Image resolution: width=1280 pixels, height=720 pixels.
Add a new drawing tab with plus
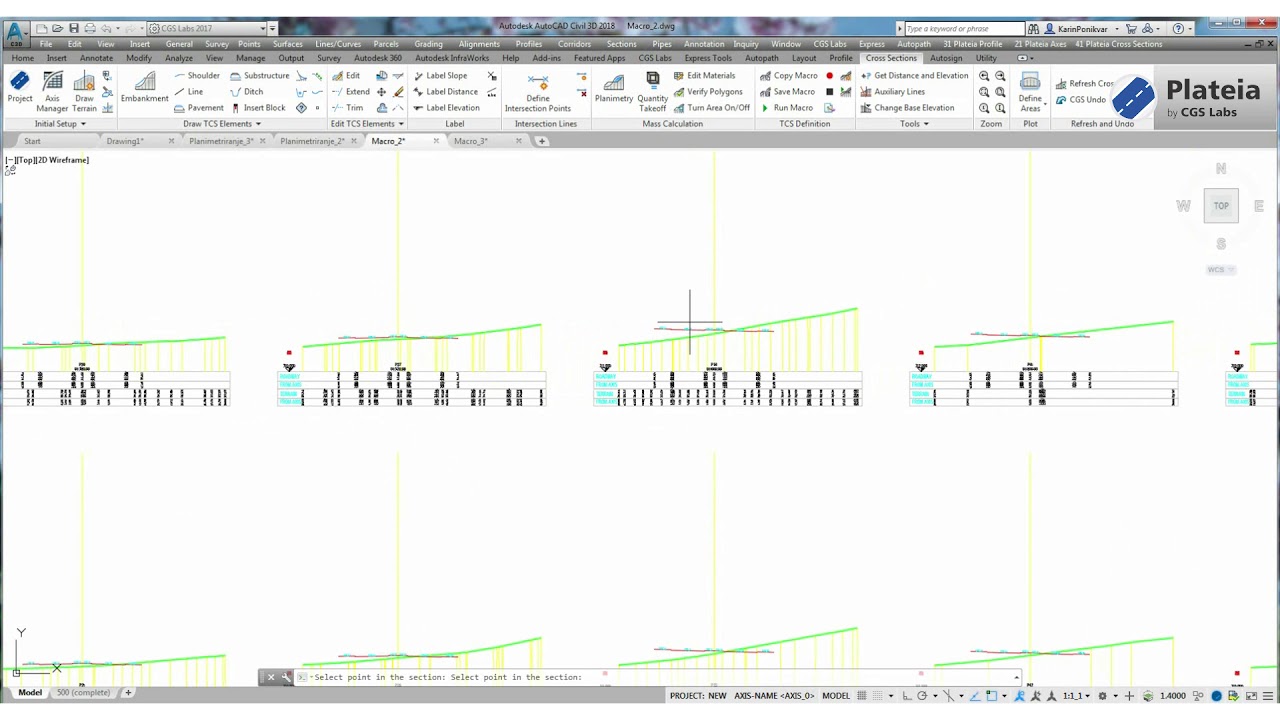pyautogui.click(x=542, y=141)
